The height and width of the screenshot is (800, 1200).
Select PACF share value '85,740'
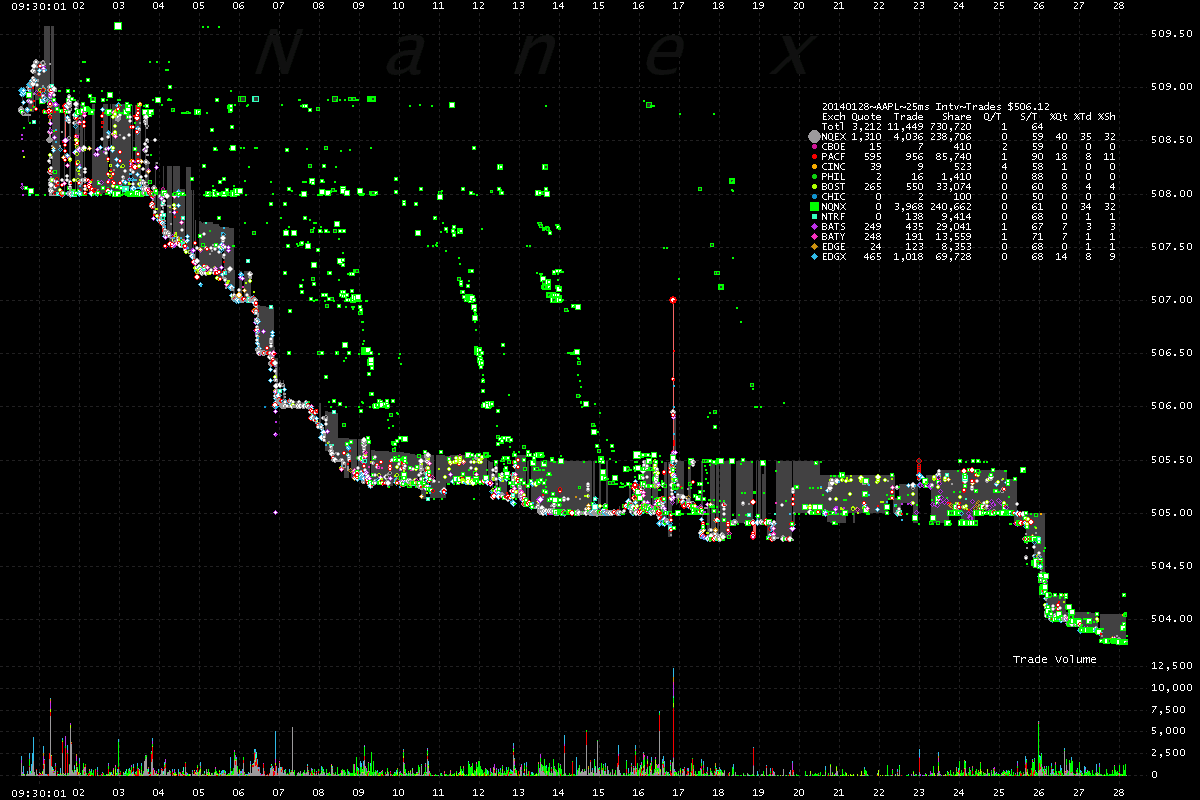pos(954,157)
